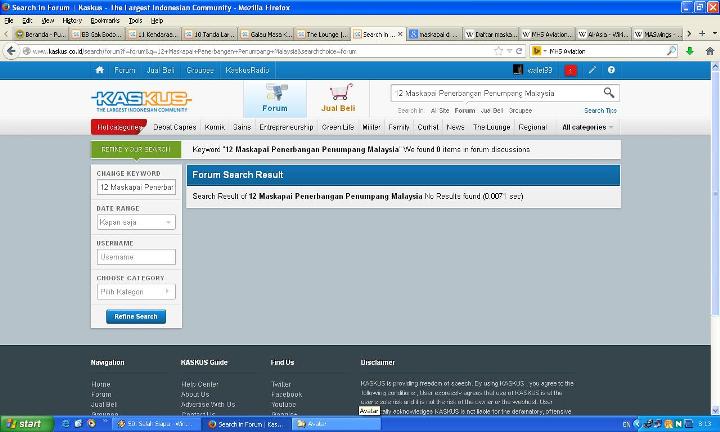720x432 pixels.
Task: Open the address bar history dropdown arrow
Action: tap(509, 51)
